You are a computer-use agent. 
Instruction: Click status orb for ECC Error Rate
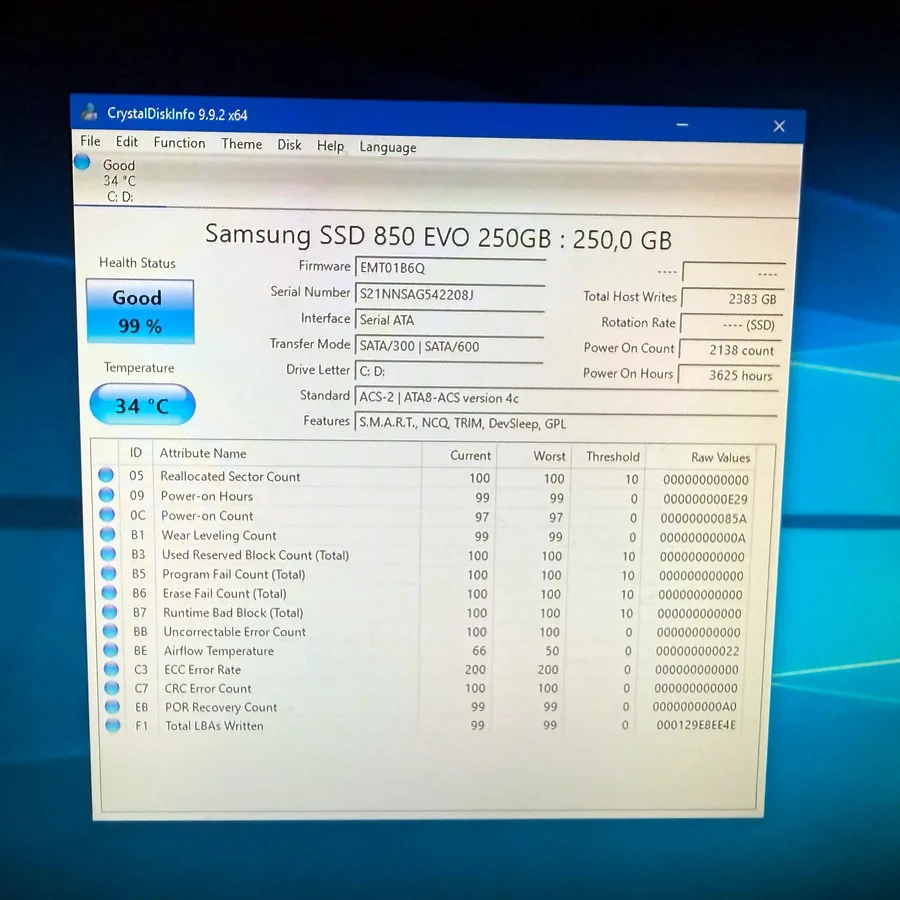pyautogui.click(x=111, y=669)
